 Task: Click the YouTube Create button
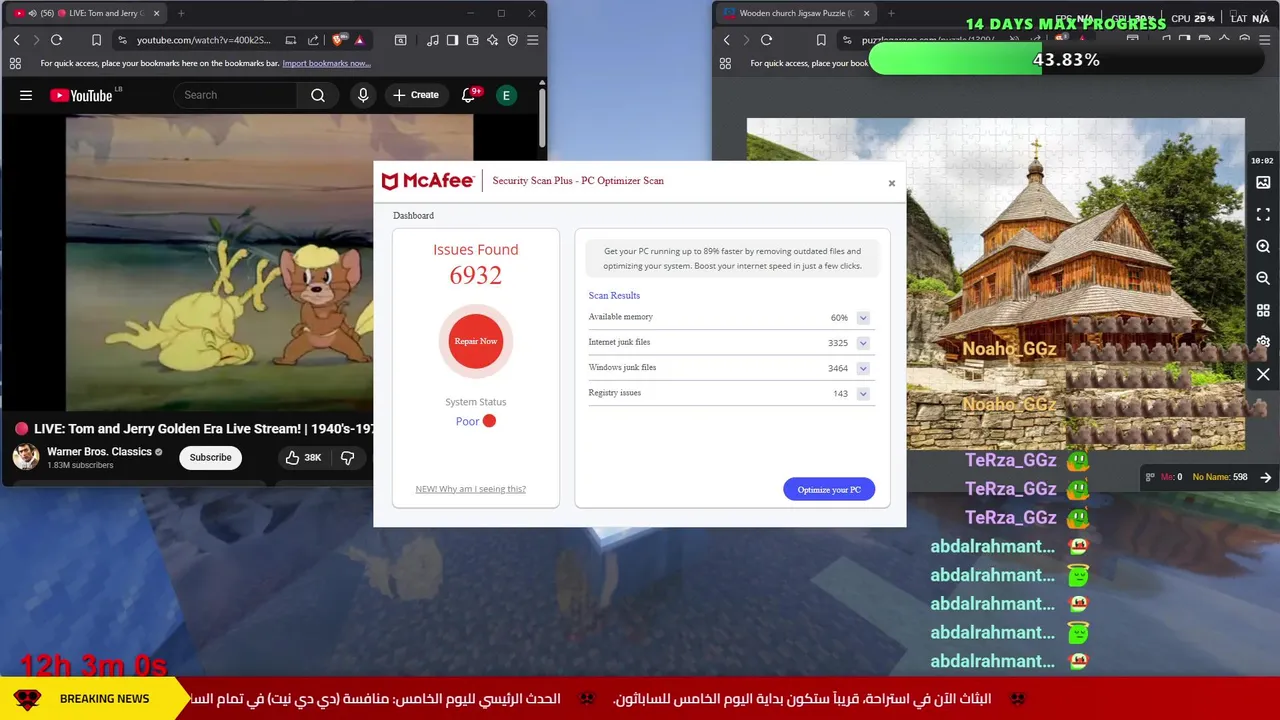click(x=416, y=95)
